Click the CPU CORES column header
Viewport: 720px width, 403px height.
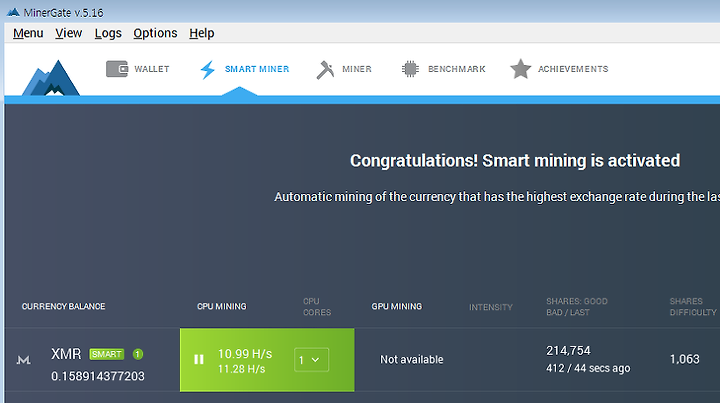317,307
